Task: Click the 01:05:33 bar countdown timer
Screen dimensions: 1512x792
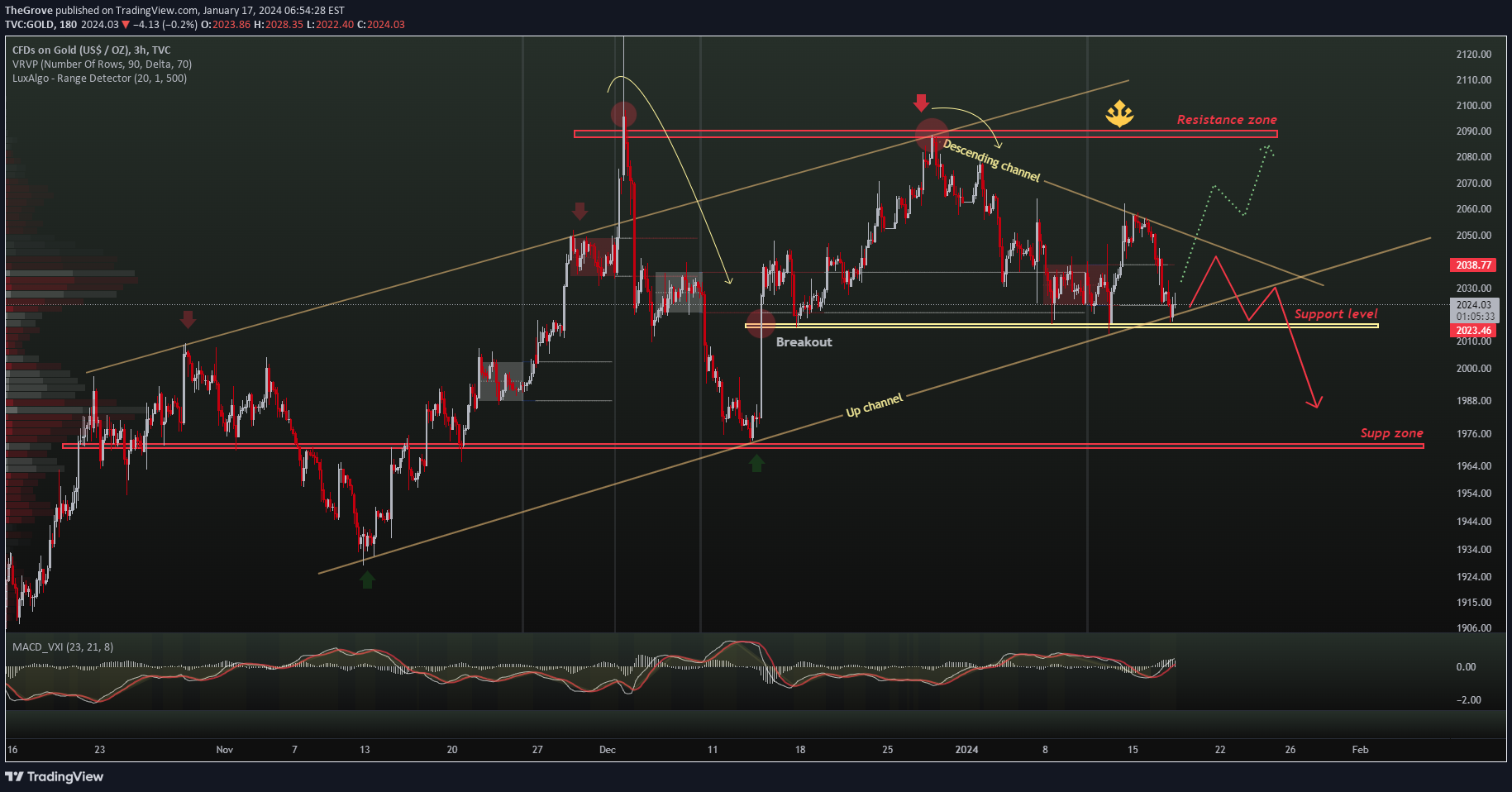Action: [x=1474, y=317]
